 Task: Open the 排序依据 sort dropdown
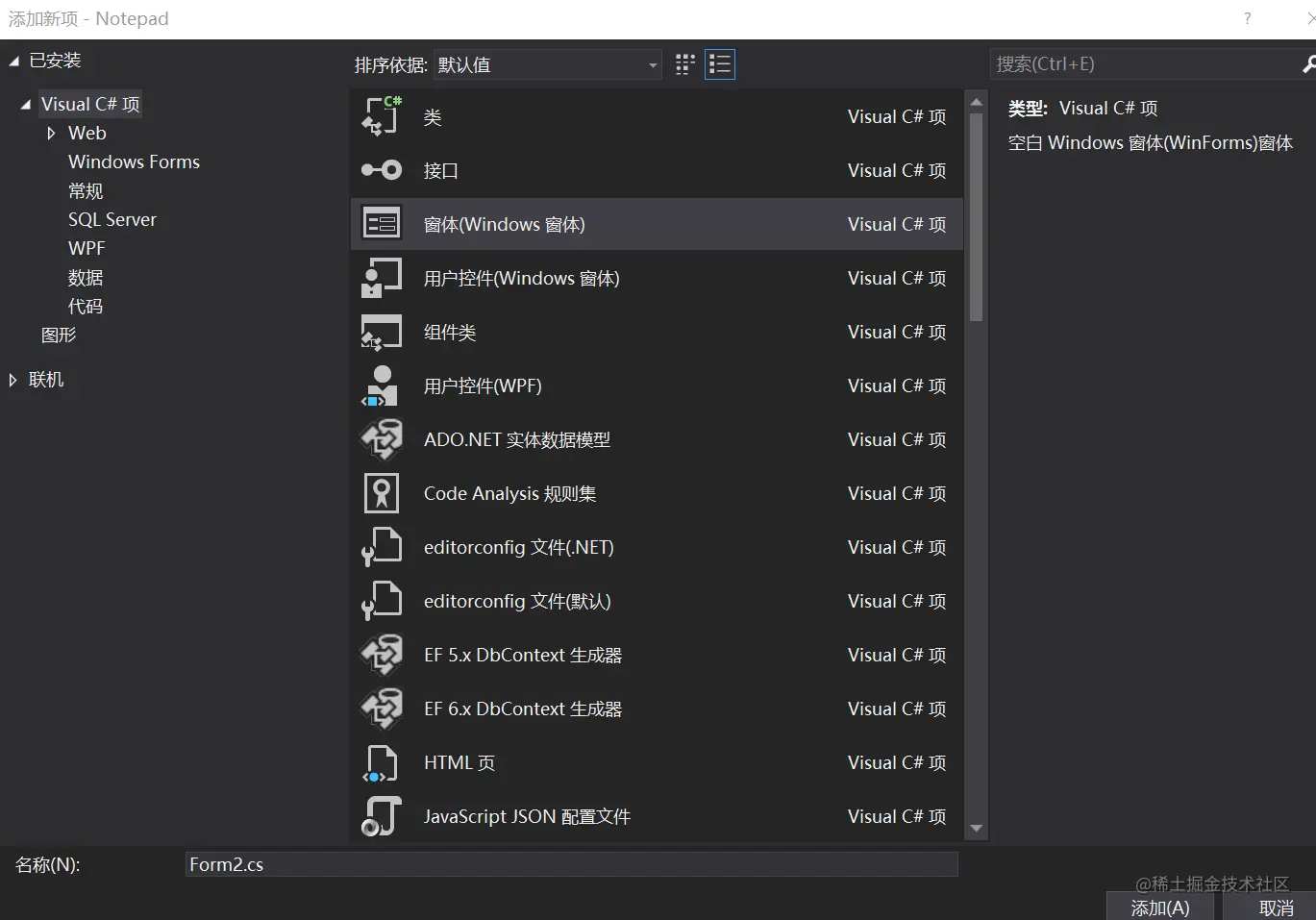point(548,64)
